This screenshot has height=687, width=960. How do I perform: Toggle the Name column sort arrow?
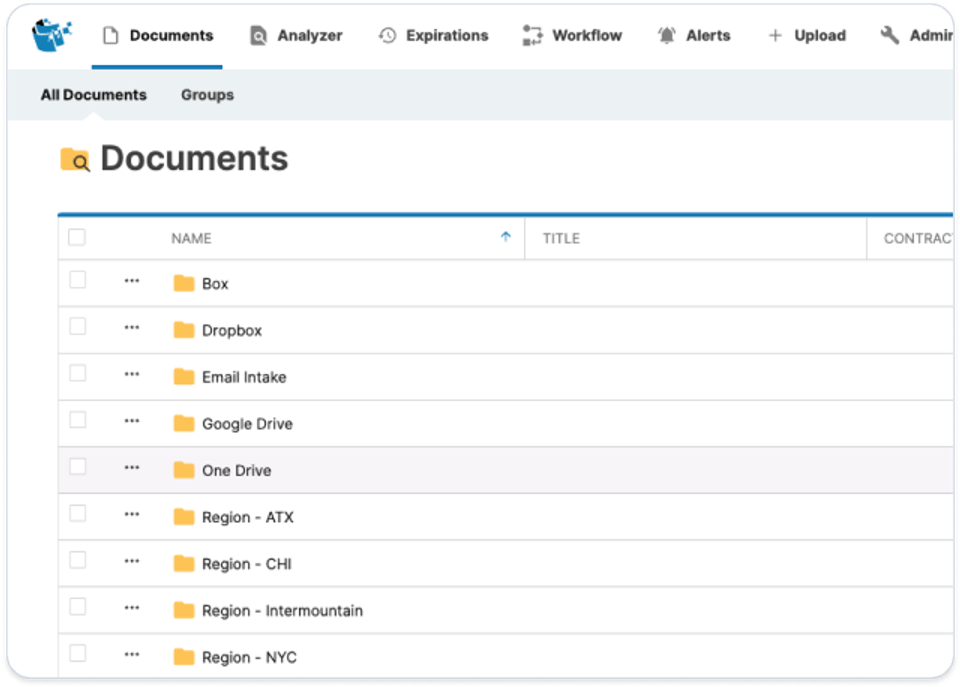coord(505,237)
